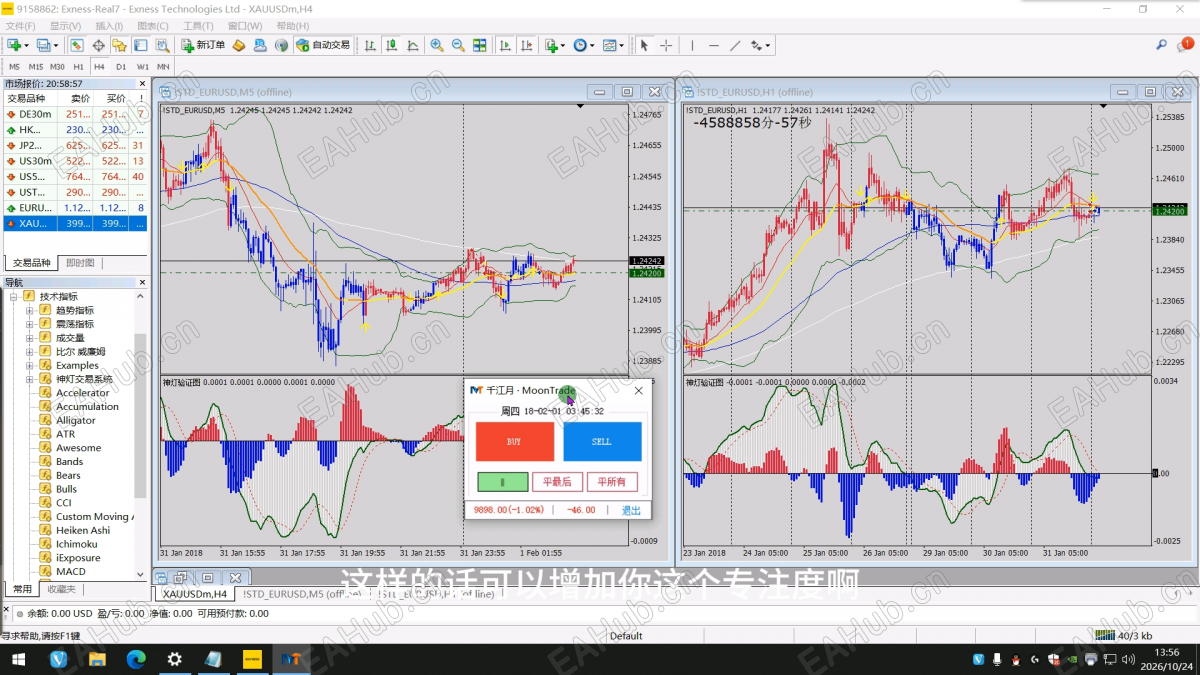Select the cursor arrow tool

[644, 45]
